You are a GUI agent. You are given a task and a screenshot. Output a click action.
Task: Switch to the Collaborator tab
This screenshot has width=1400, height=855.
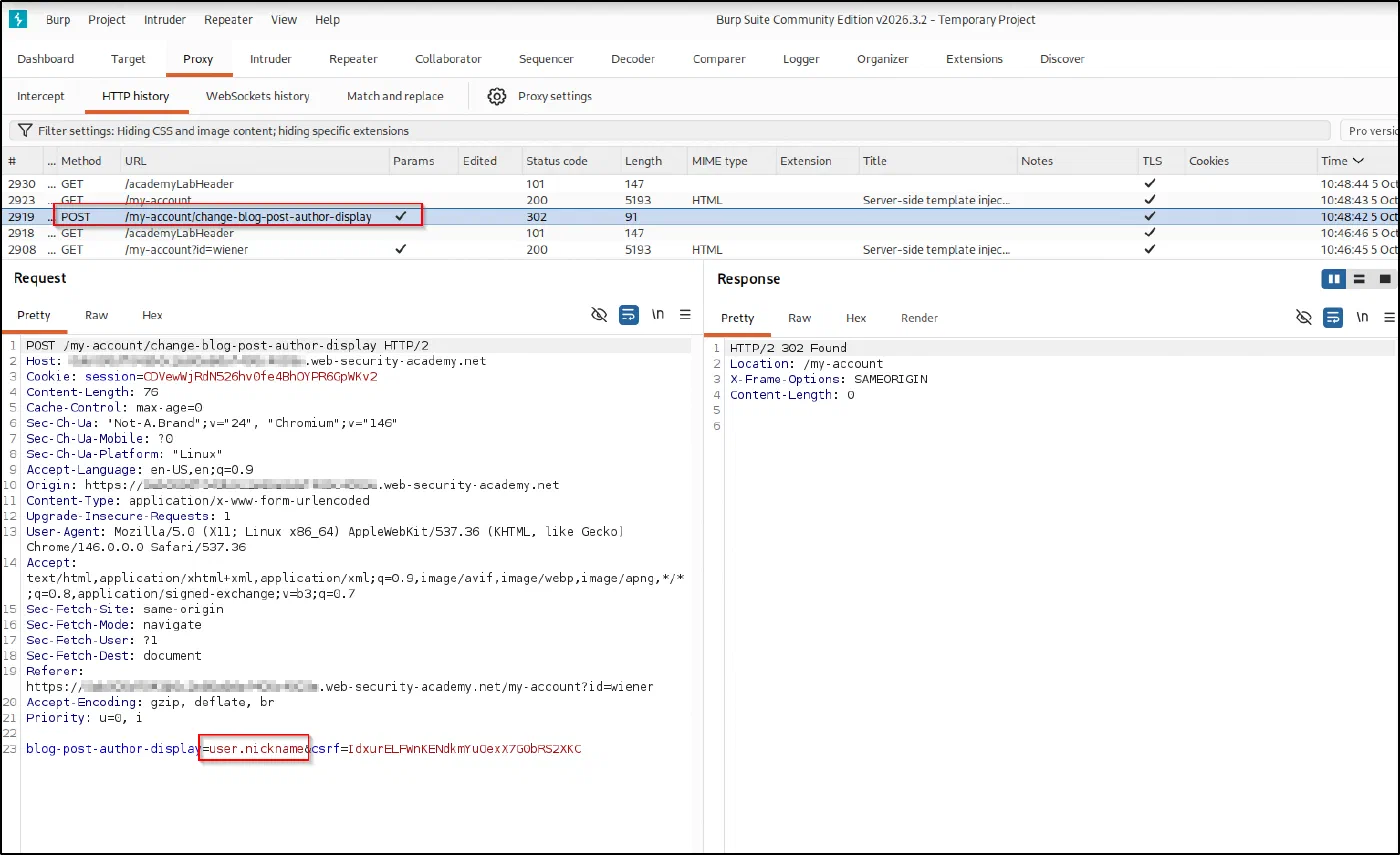(x=448, y=59)
